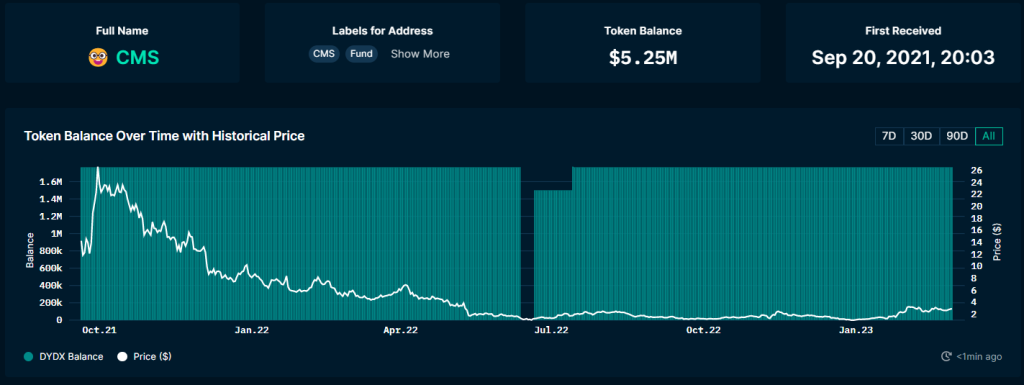Click the Oct.22 x-axis label

coord(703,331)
